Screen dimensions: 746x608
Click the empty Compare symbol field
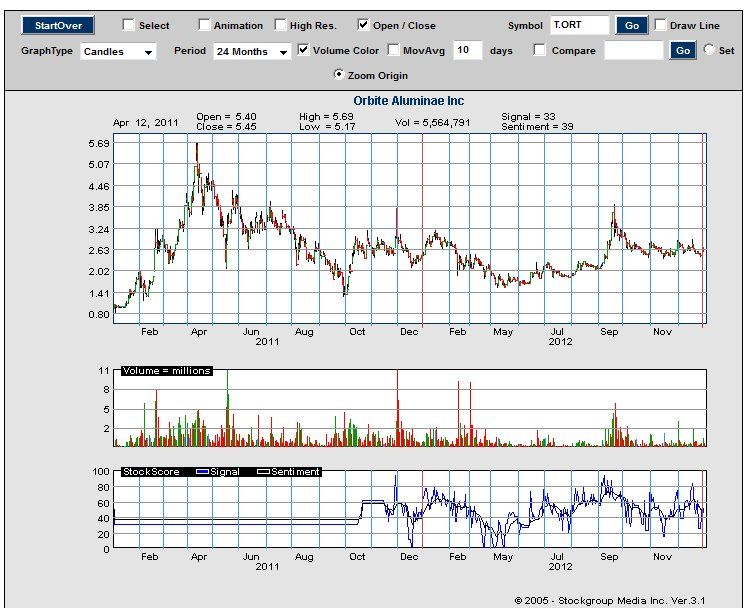point(633,50)
